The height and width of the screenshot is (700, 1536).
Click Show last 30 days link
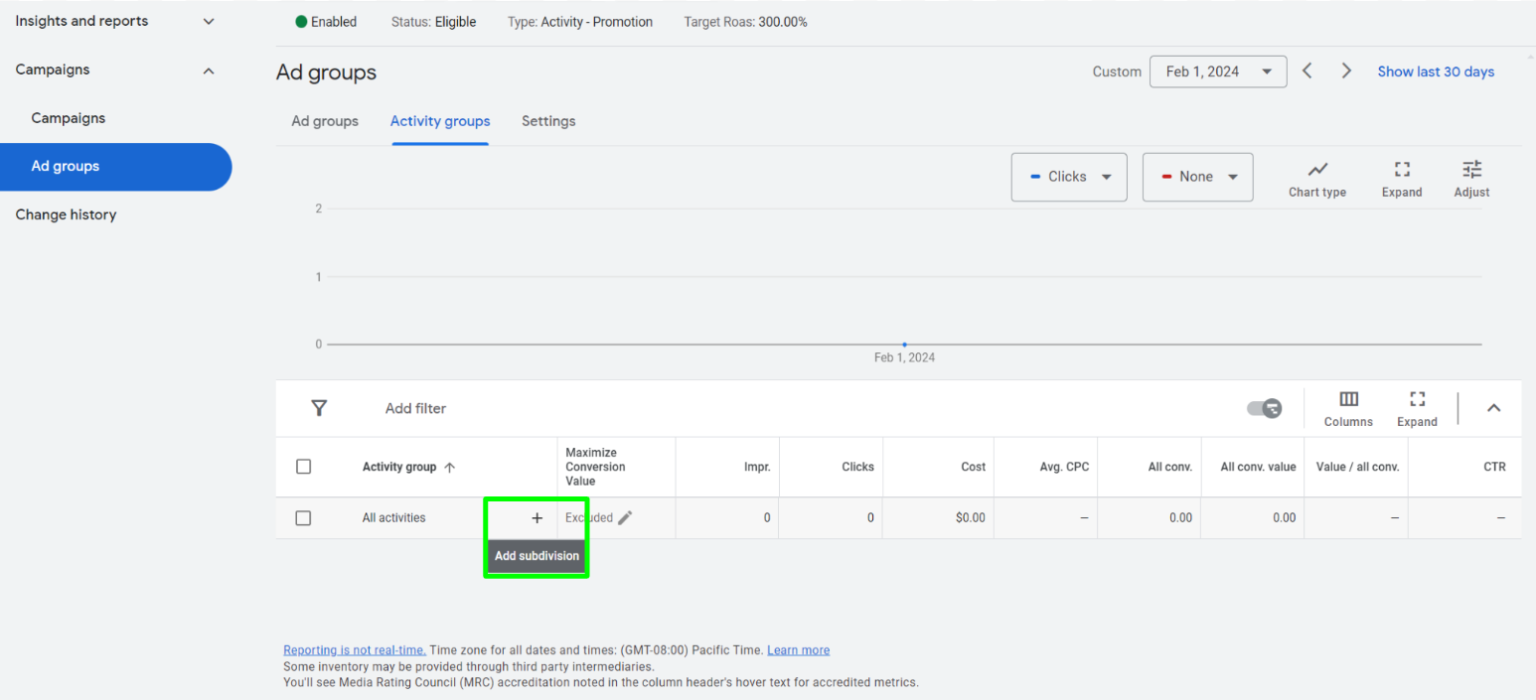click(1435, 72)
